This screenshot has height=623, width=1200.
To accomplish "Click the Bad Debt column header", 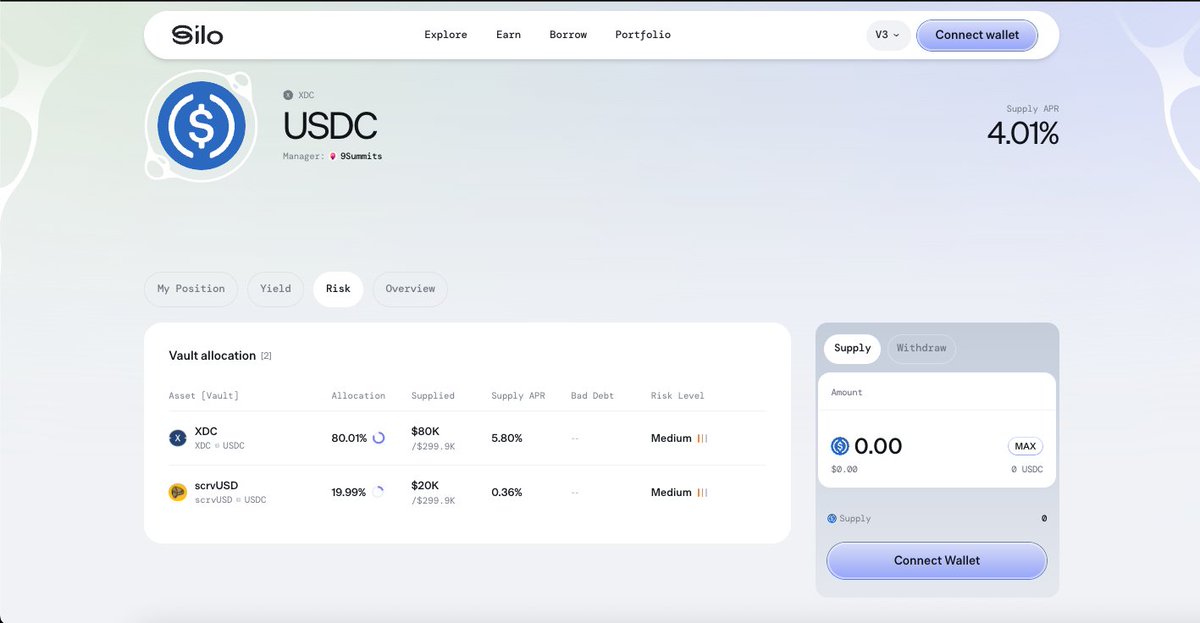I will coord(592,396).
